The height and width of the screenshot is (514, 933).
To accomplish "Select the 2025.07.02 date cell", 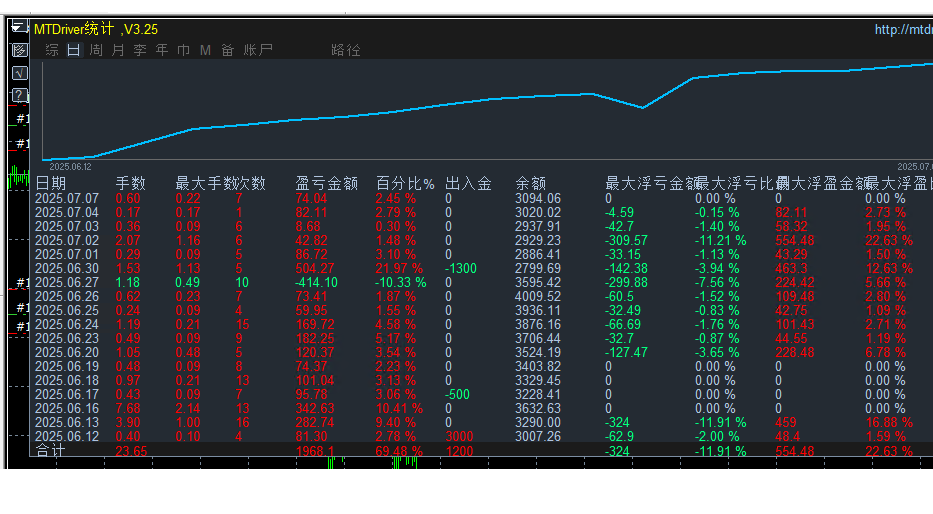I will 67,240.
